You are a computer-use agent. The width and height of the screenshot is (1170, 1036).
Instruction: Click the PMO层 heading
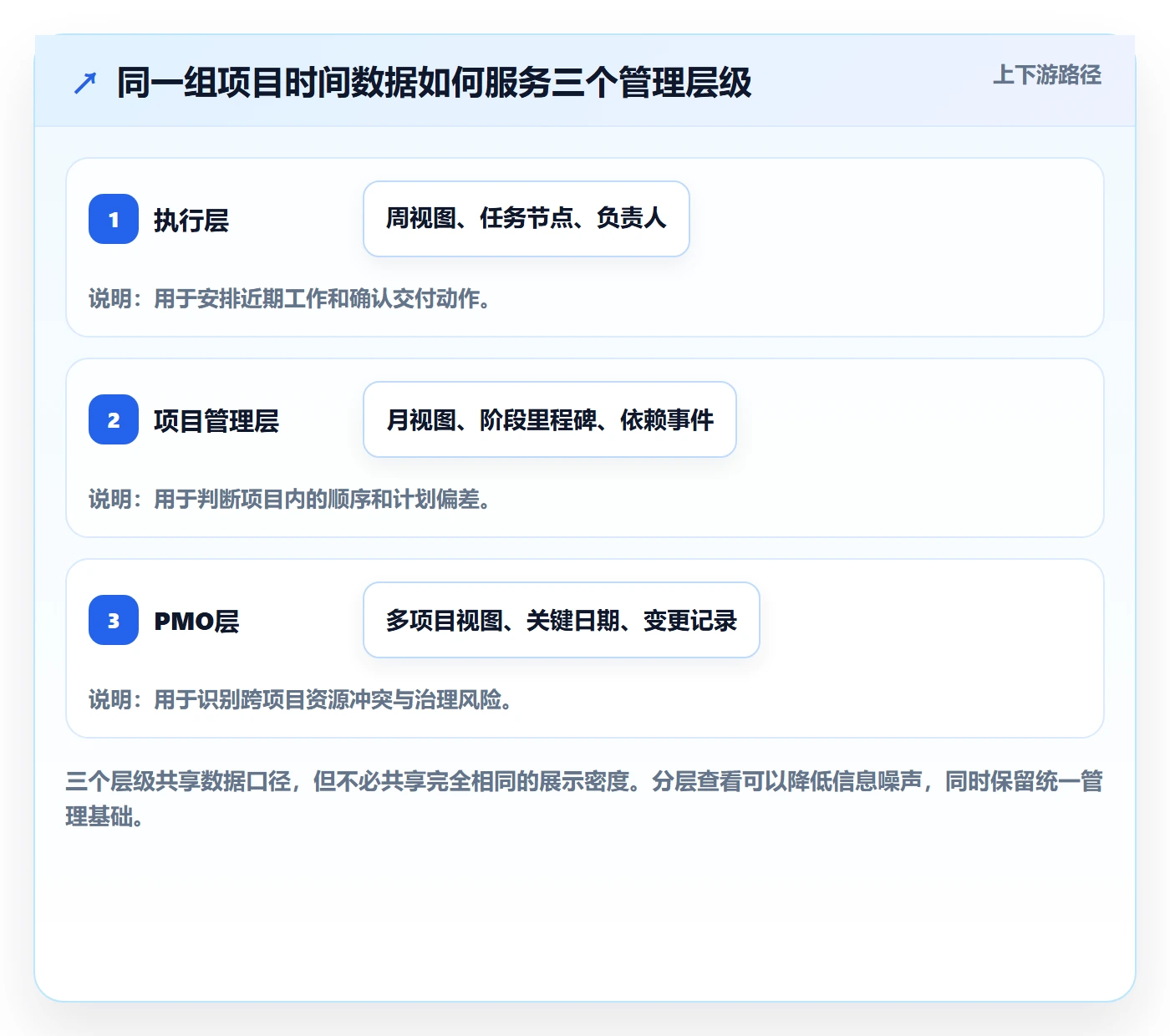pos(196,622)
